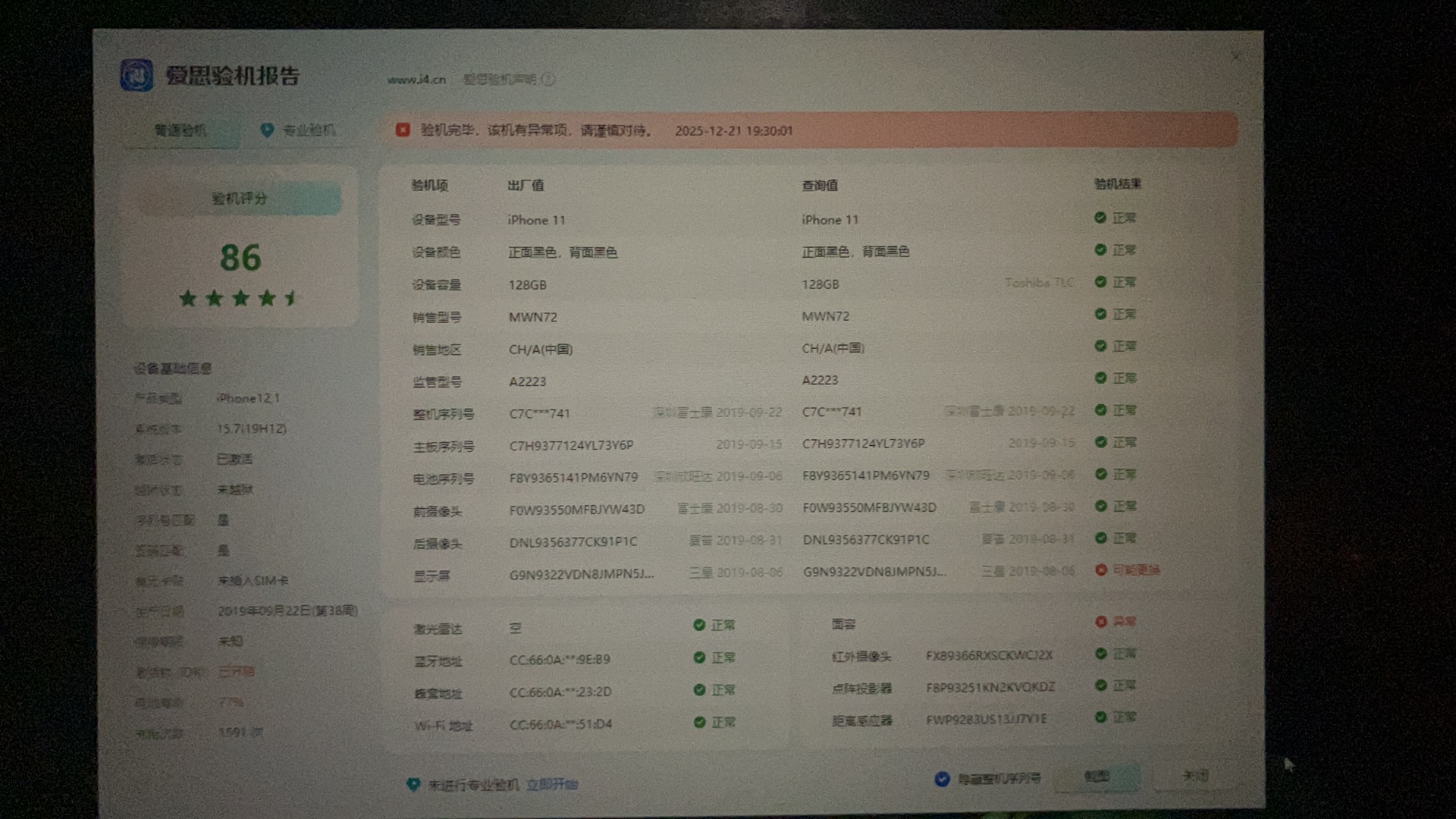Click green check icon for 激光雷达 row
1456x819 pixels.
699,625
